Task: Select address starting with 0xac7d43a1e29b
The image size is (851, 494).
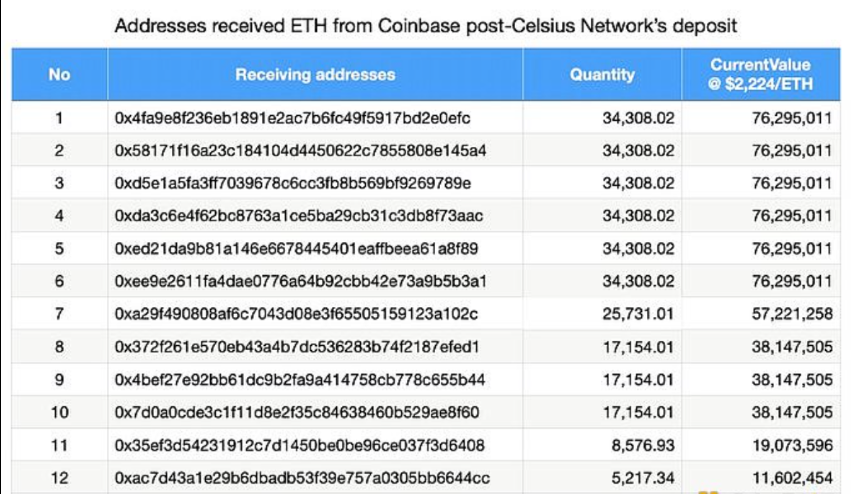Action: 302,478
